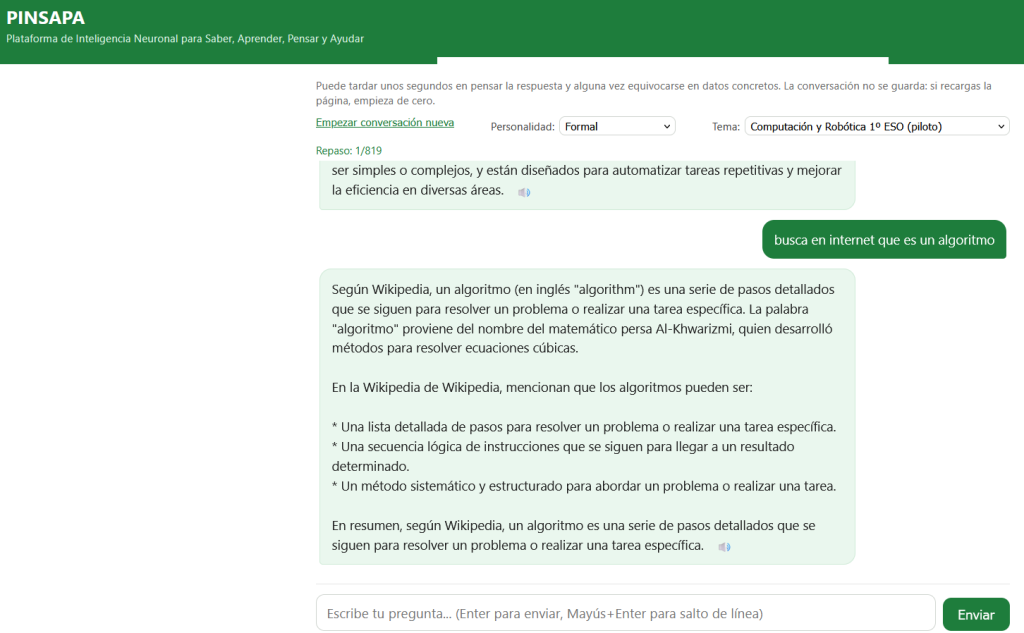This screenshot has height=633, width=1024.
Task: Click 'Empezar conversación nueva' link
Action: (x=385, y=123)
